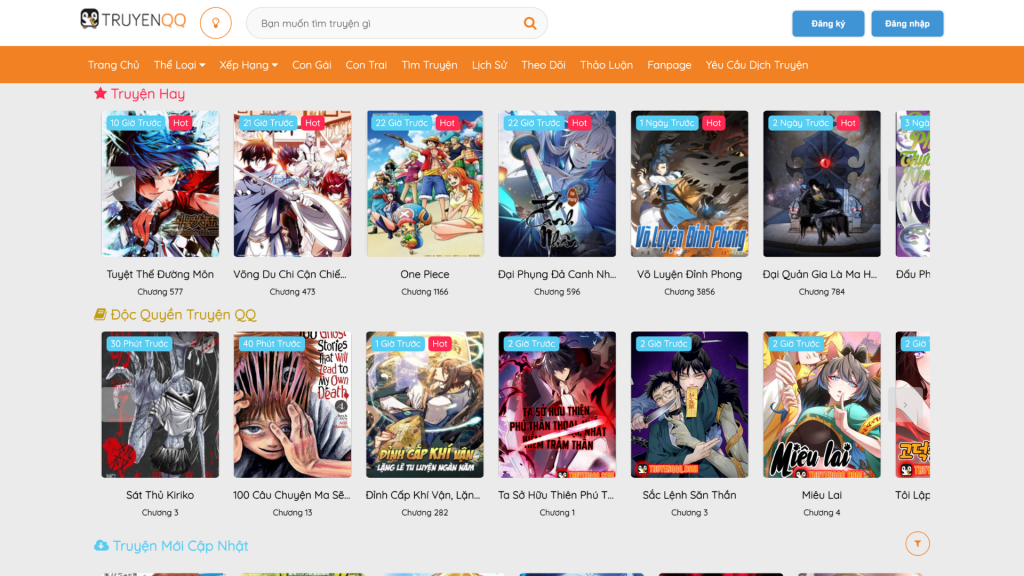The image size is (1024, 576).
Task: Open the filter icon beside Truyện Mới Cập Nhật
Action: 917,543
